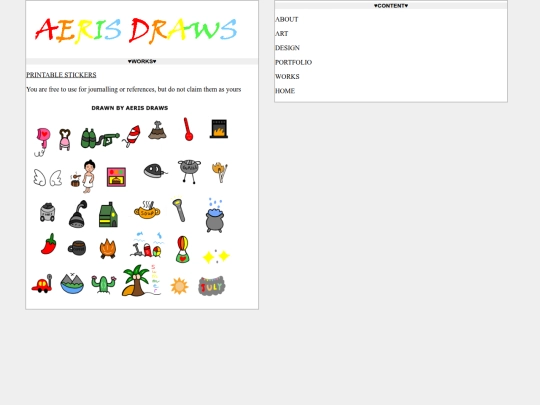
Task: Go to the ART section
Action: click(281, 34)
